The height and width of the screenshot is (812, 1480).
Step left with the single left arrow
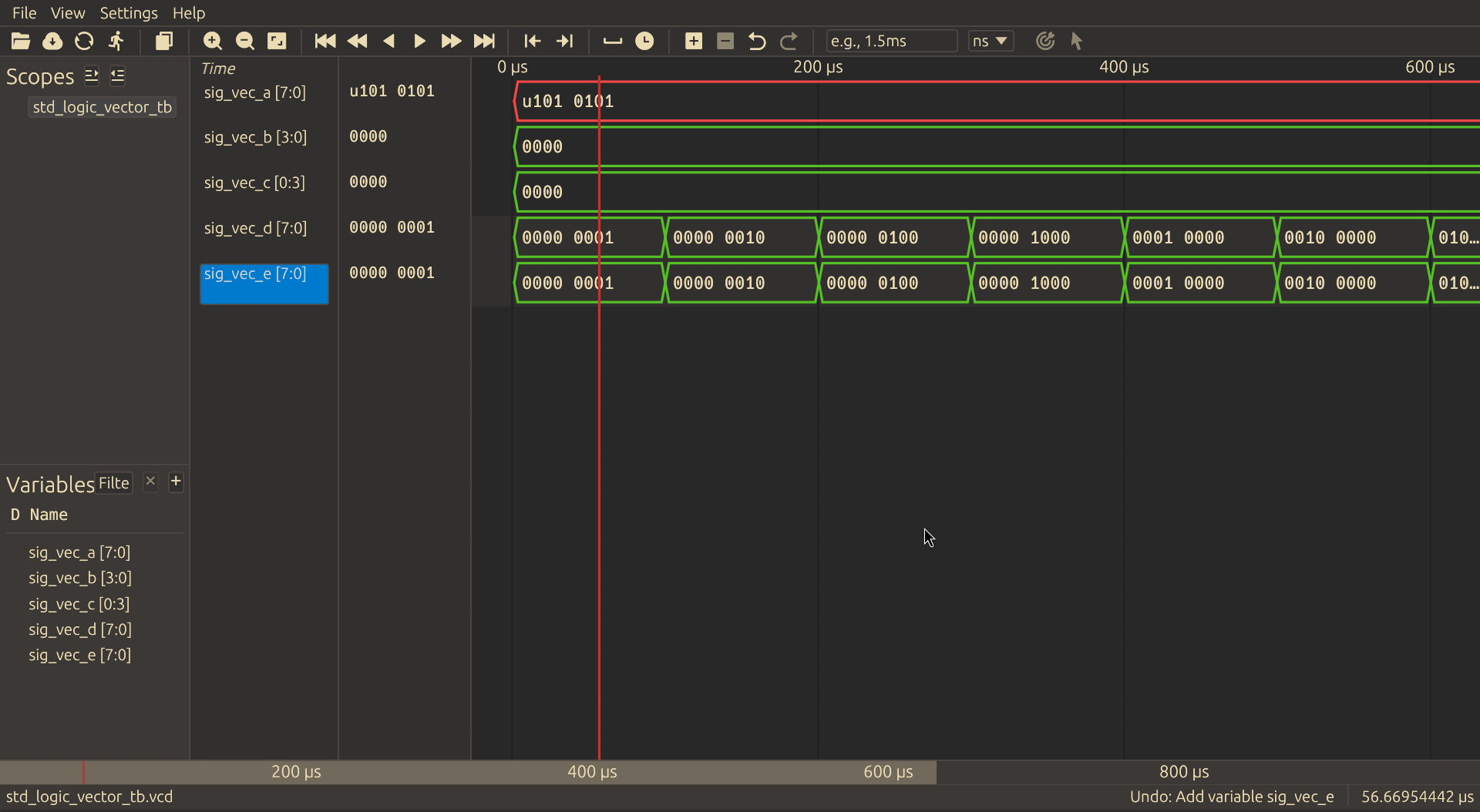(388, 41)
